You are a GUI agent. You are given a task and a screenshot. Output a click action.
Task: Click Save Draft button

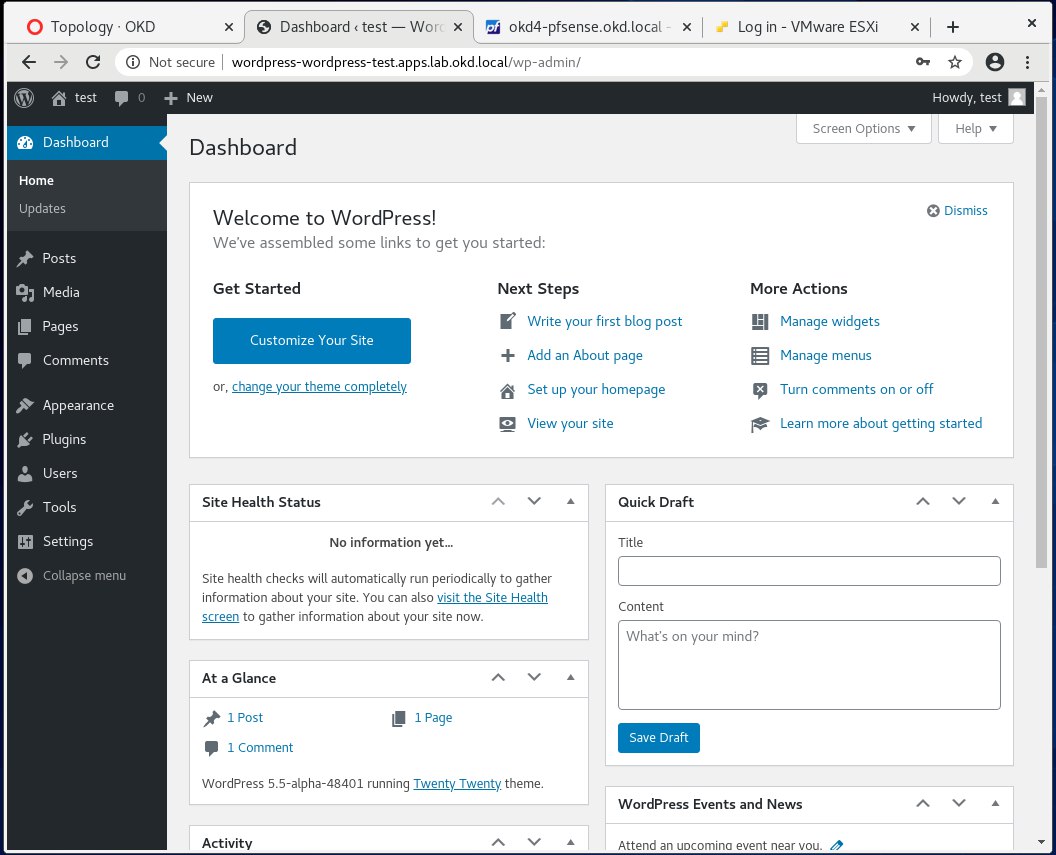point(659,738)
